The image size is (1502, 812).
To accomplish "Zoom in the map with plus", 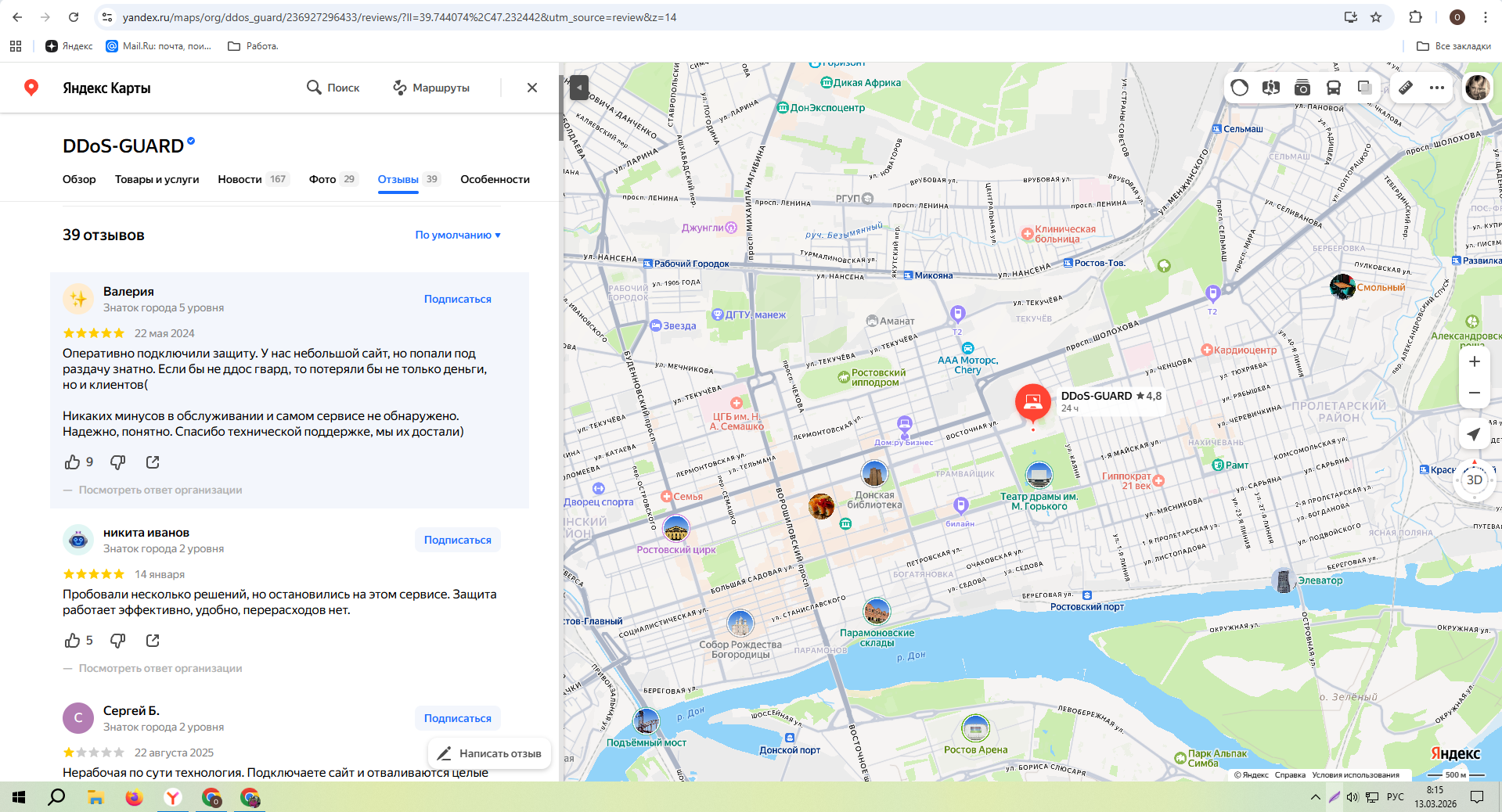I will [x=1474, y=361].
